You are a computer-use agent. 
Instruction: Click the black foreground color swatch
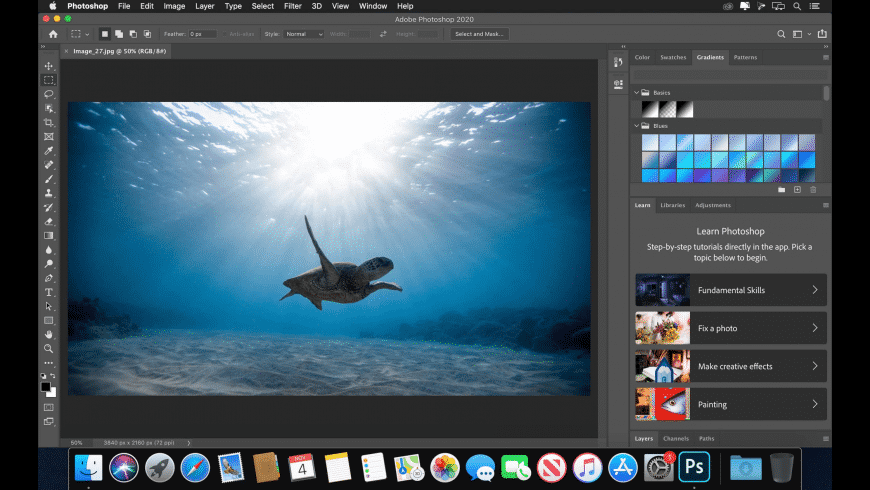(46, 386)
